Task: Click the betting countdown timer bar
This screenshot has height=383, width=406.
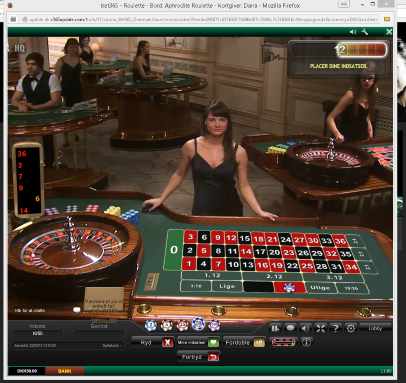Action: (339, 50)
